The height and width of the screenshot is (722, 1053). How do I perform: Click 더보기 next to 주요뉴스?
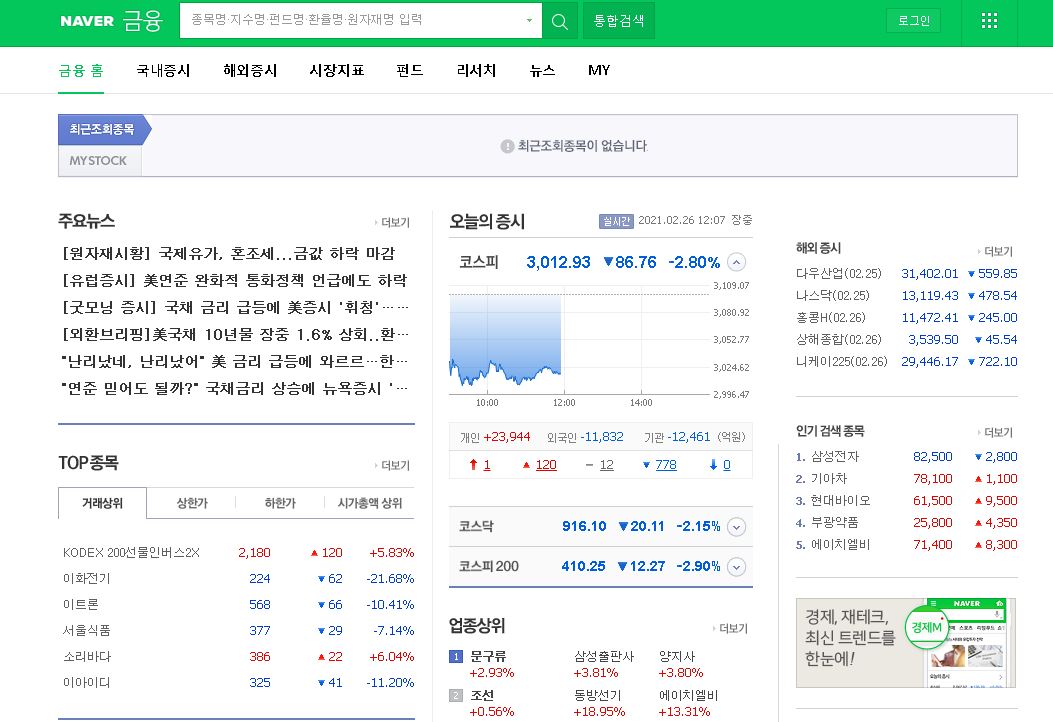click(393, 222)
